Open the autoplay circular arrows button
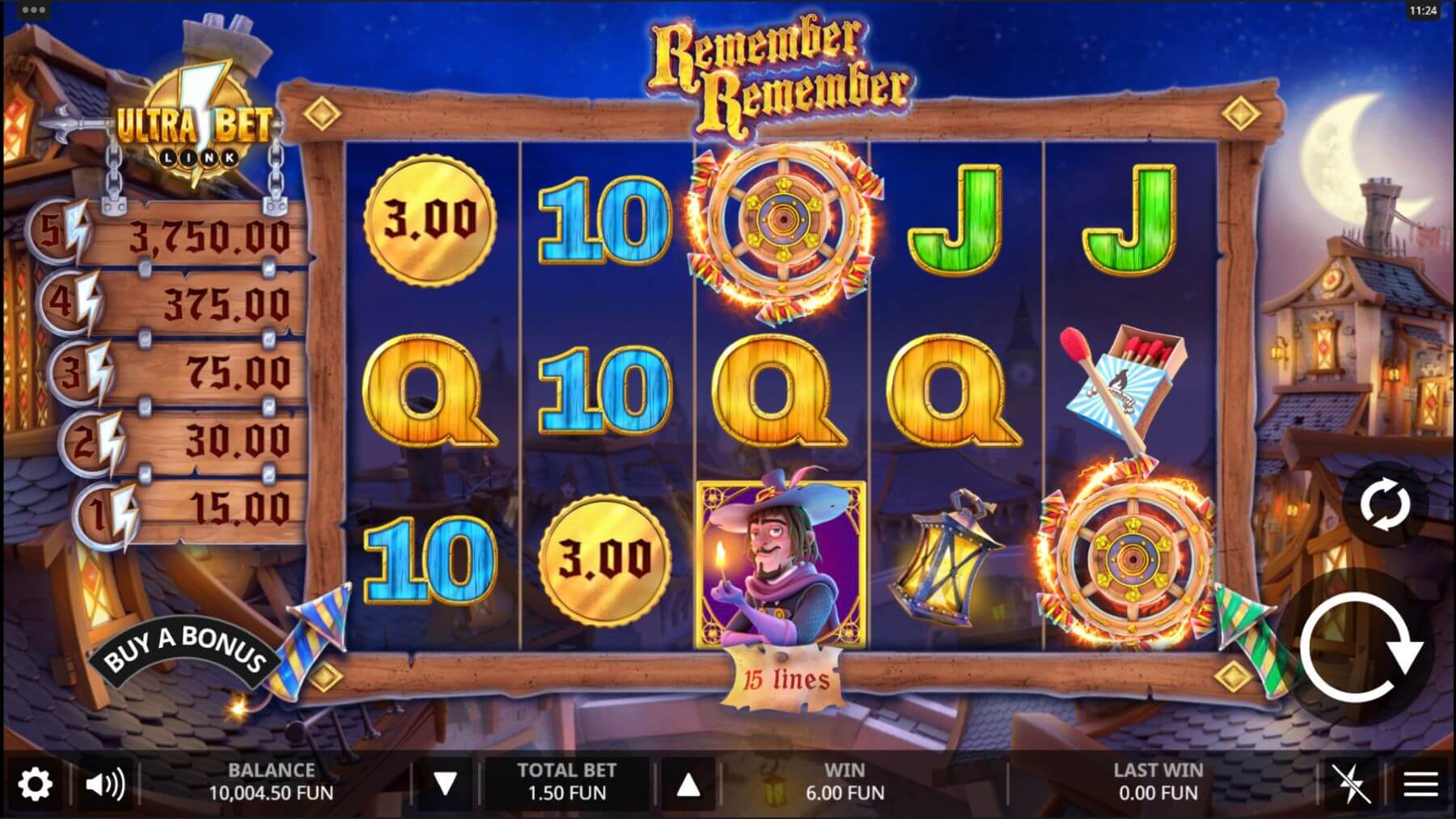 [x=1384, y=505]
